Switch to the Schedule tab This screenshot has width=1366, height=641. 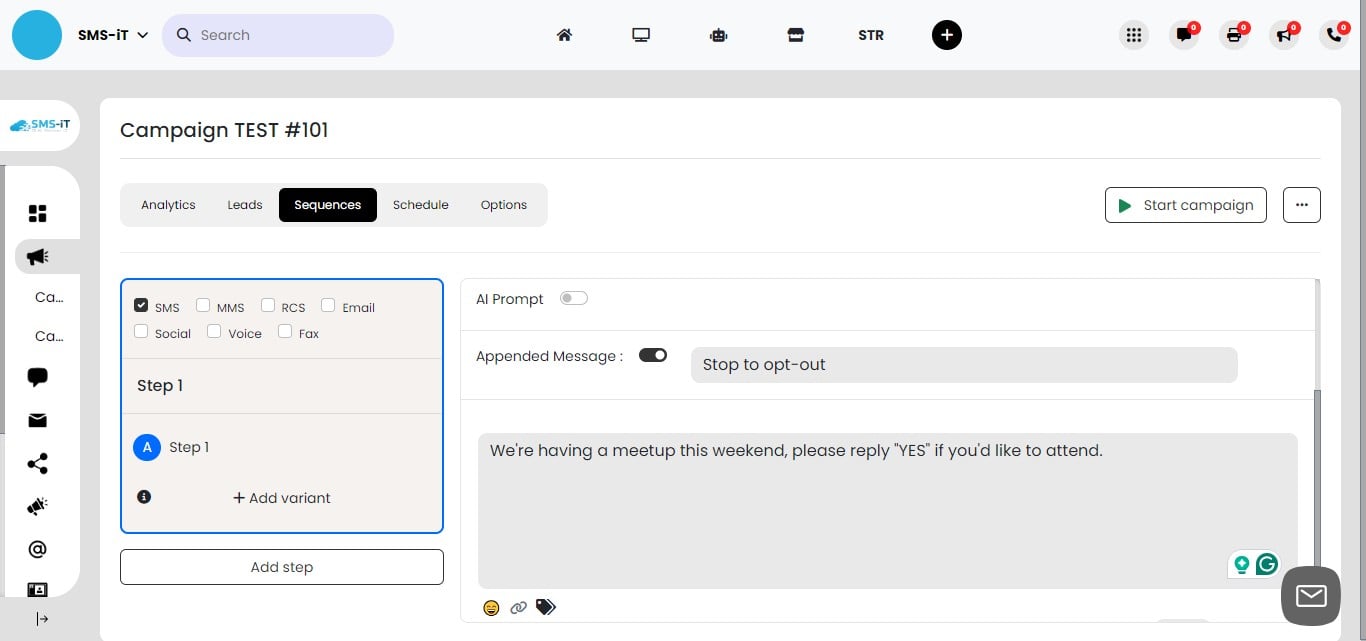click(420, 205)
